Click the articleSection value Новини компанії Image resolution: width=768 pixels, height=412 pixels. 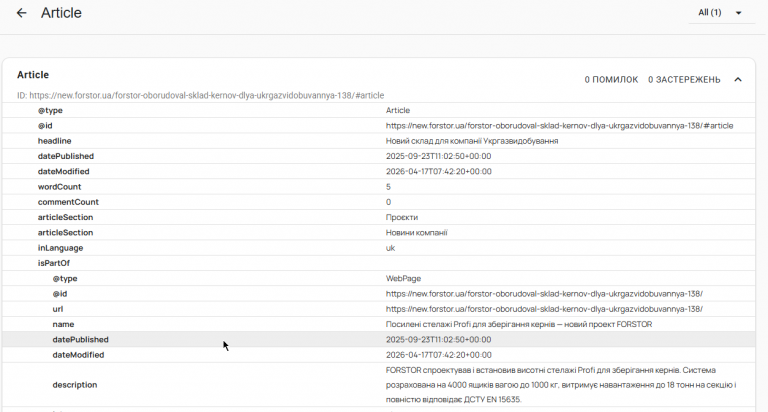[x=416, y=232]
